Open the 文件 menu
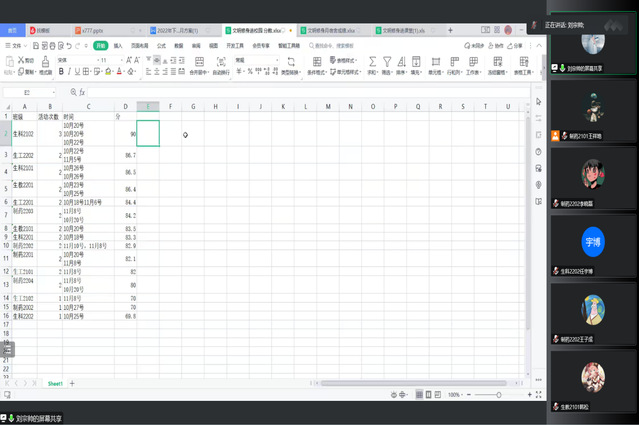 point(17,46)
